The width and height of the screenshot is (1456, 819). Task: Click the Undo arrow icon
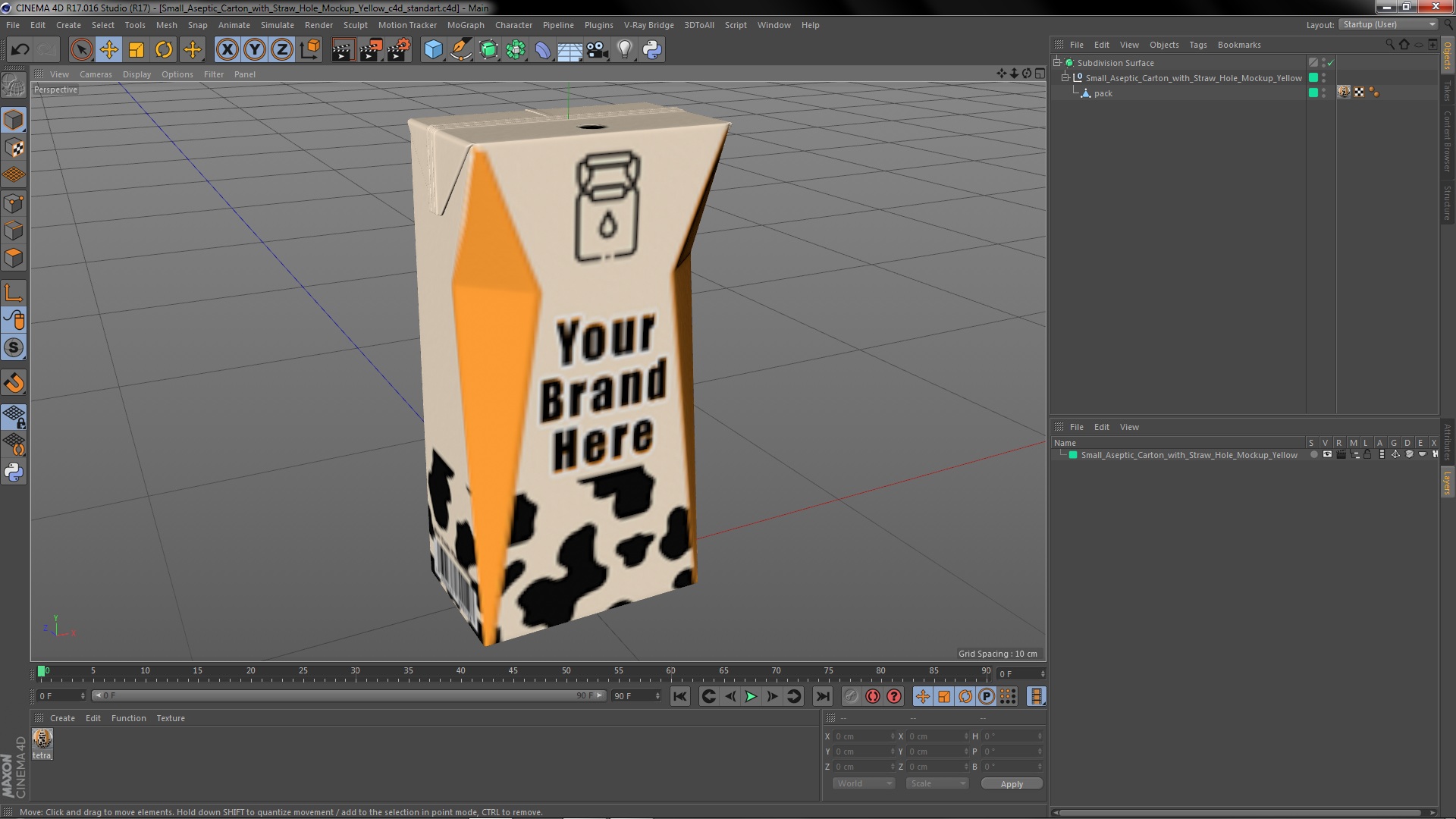pos(20,50)
